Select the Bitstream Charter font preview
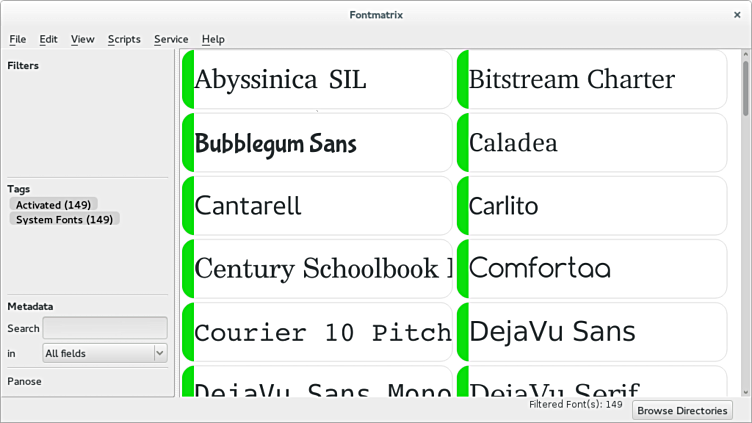The image size is (752, 423). tap(595, 80)
